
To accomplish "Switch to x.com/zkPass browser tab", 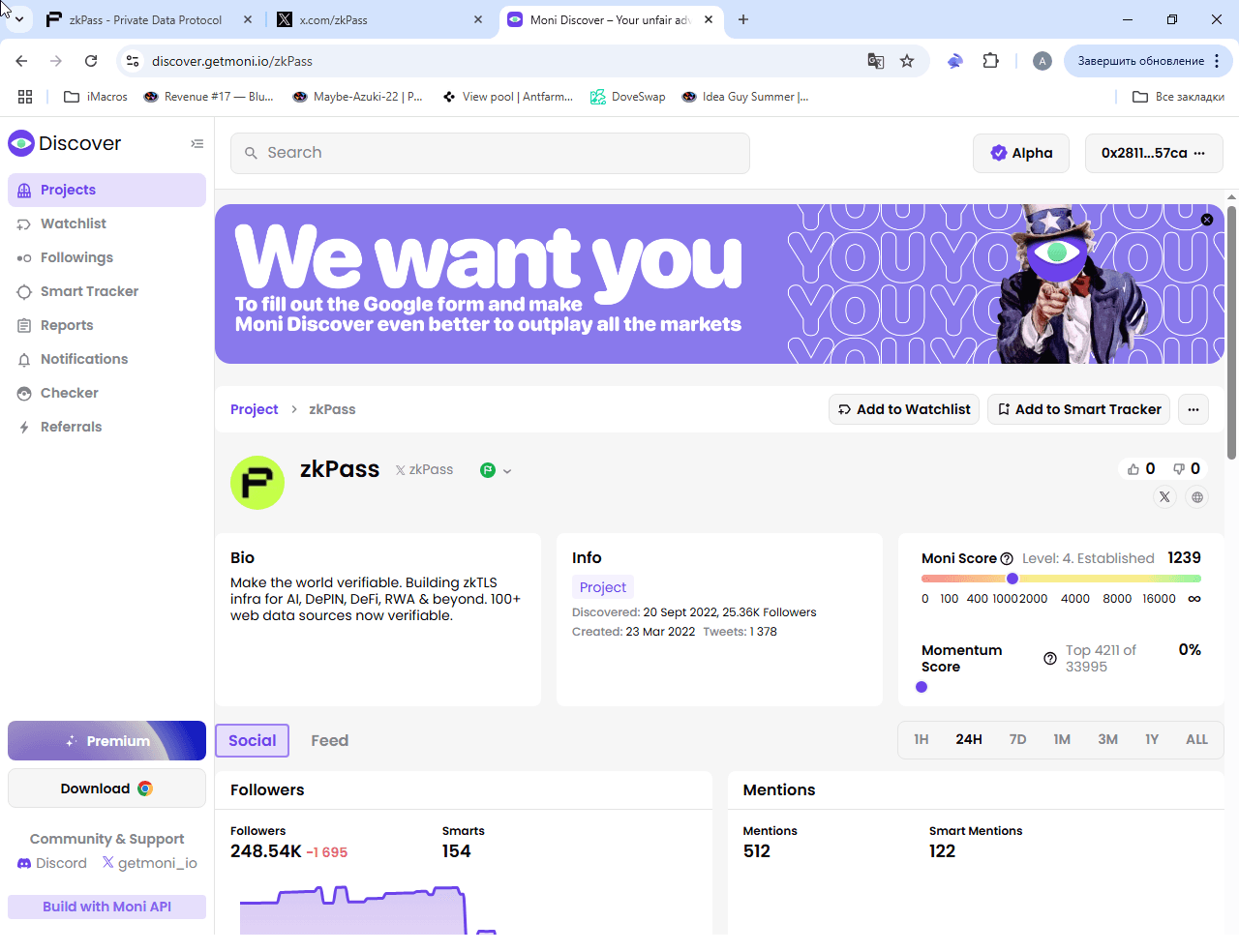I will pyautogui.click(x=378, y=19).
